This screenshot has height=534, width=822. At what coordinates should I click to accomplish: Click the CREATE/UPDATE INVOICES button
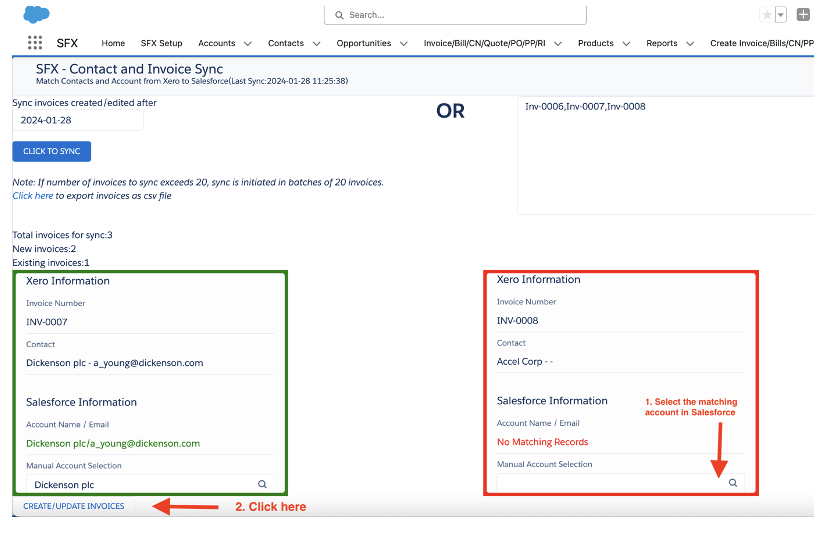pyautogui.click(x=73, y=506)
